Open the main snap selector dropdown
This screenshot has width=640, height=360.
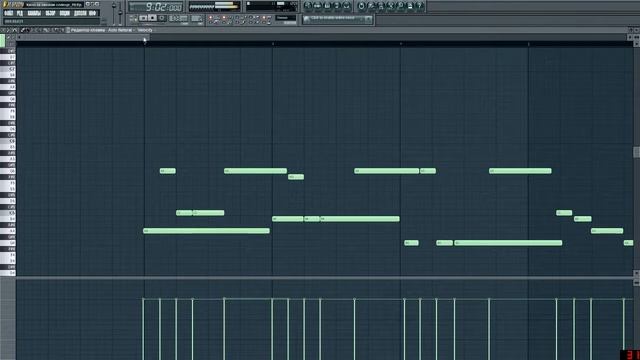point(286,18)
